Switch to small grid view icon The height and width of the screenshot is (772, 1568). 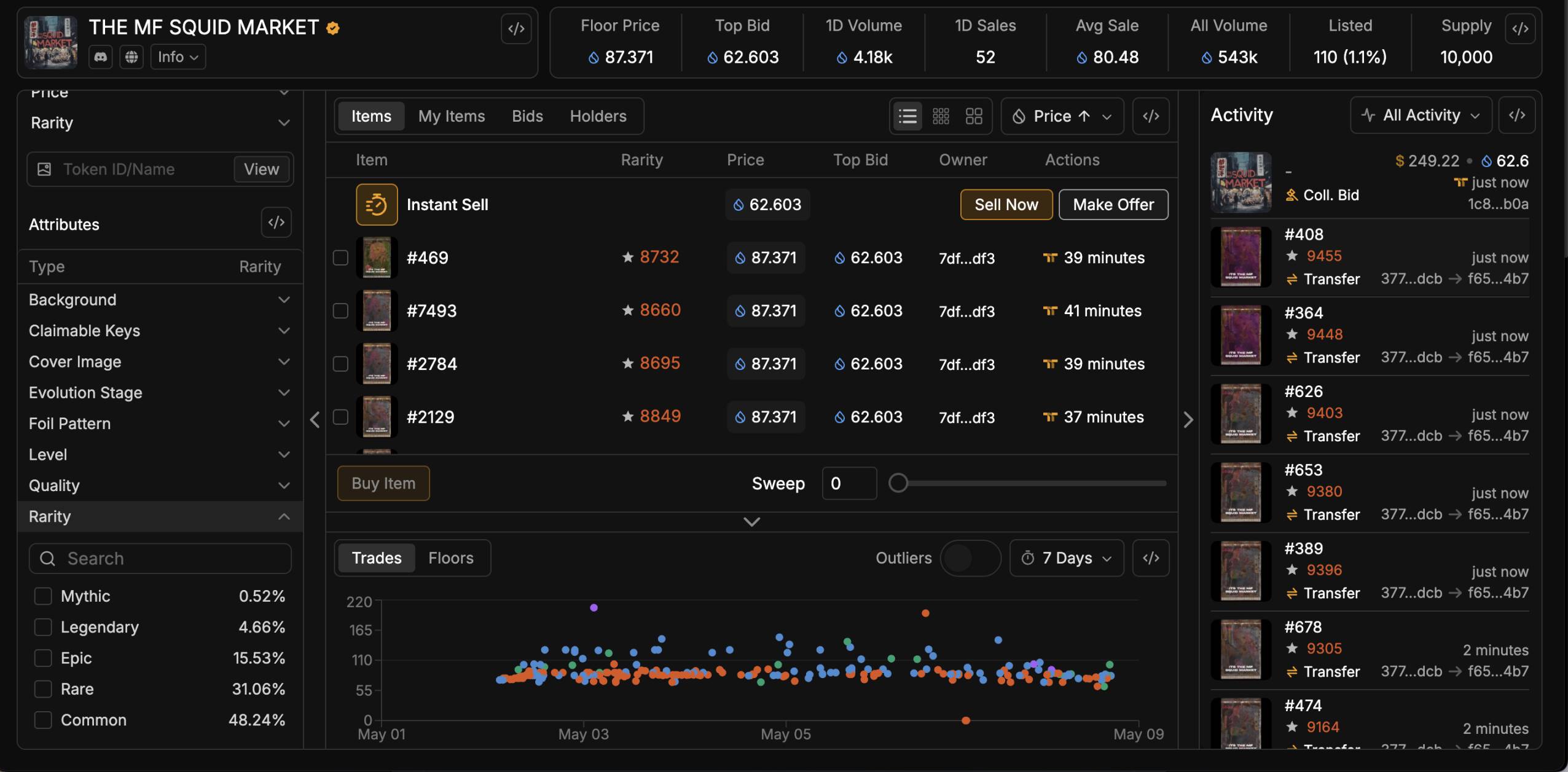941,116
